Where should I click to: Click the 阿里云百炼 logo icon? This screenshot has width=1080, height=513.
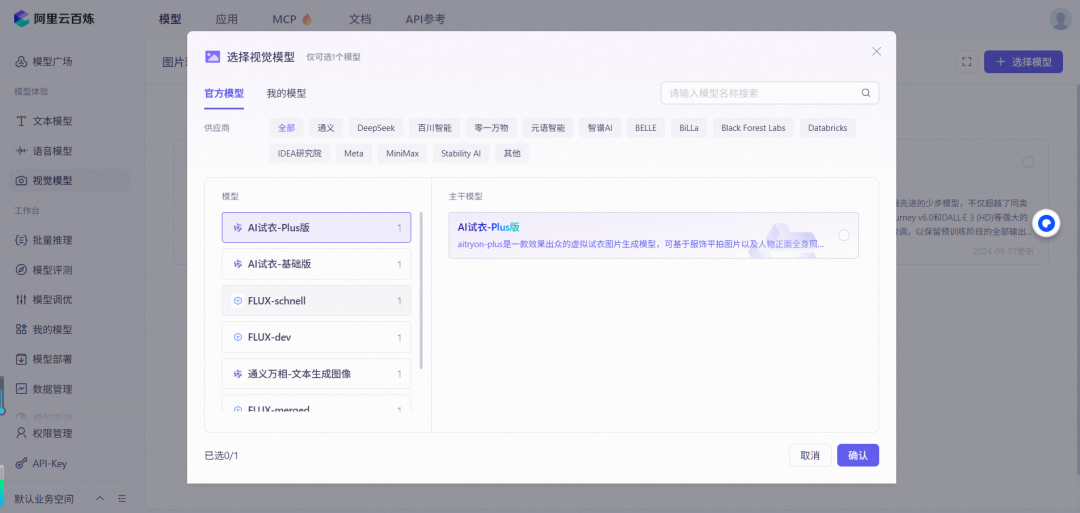pos(21,19)
